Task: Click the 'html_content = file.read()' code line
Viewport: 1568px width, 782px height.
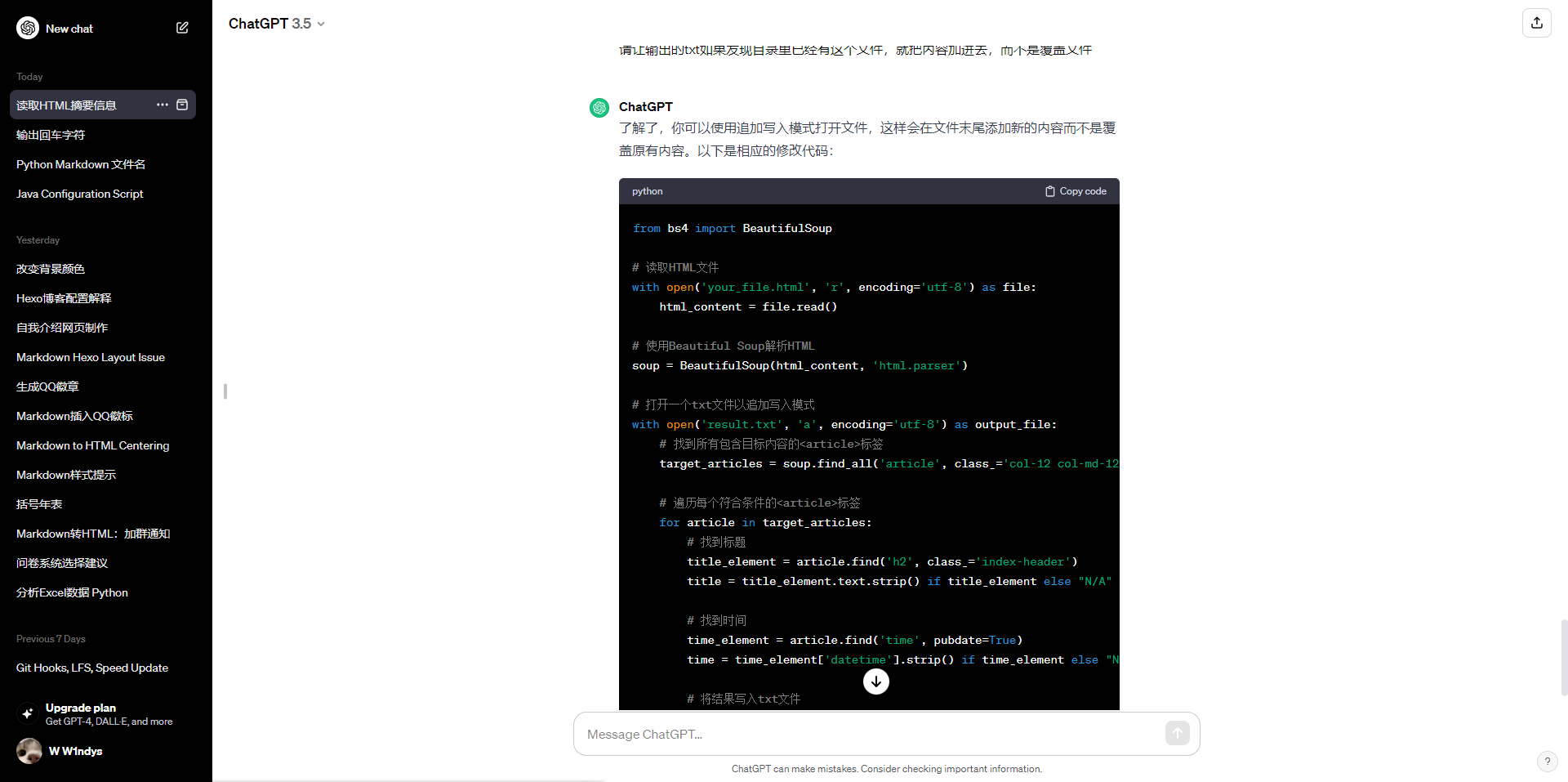Action: point(748,306)
